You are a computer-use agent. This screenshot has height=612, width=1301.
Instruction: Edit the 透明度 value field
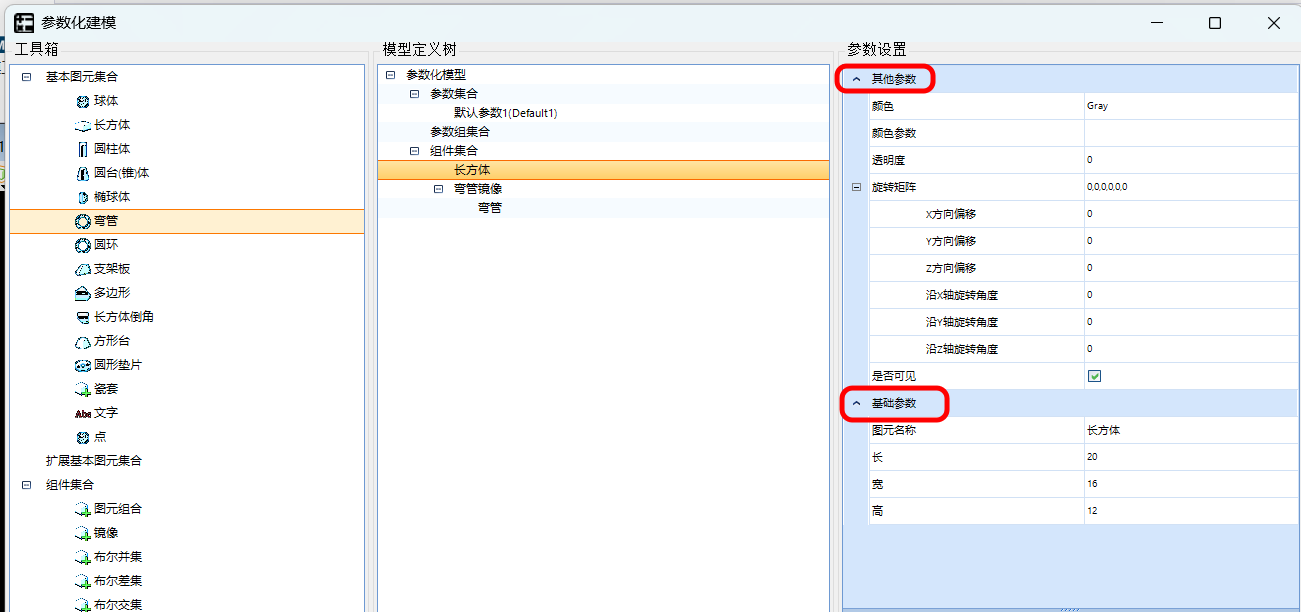(x=1190, y=159)
